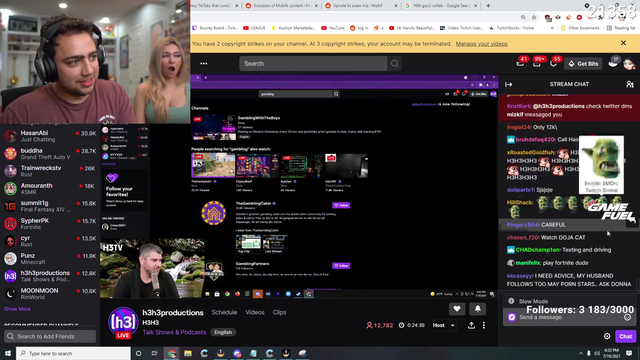
Task: Click the h3h3productions channel name
Action: click(173, 313)
